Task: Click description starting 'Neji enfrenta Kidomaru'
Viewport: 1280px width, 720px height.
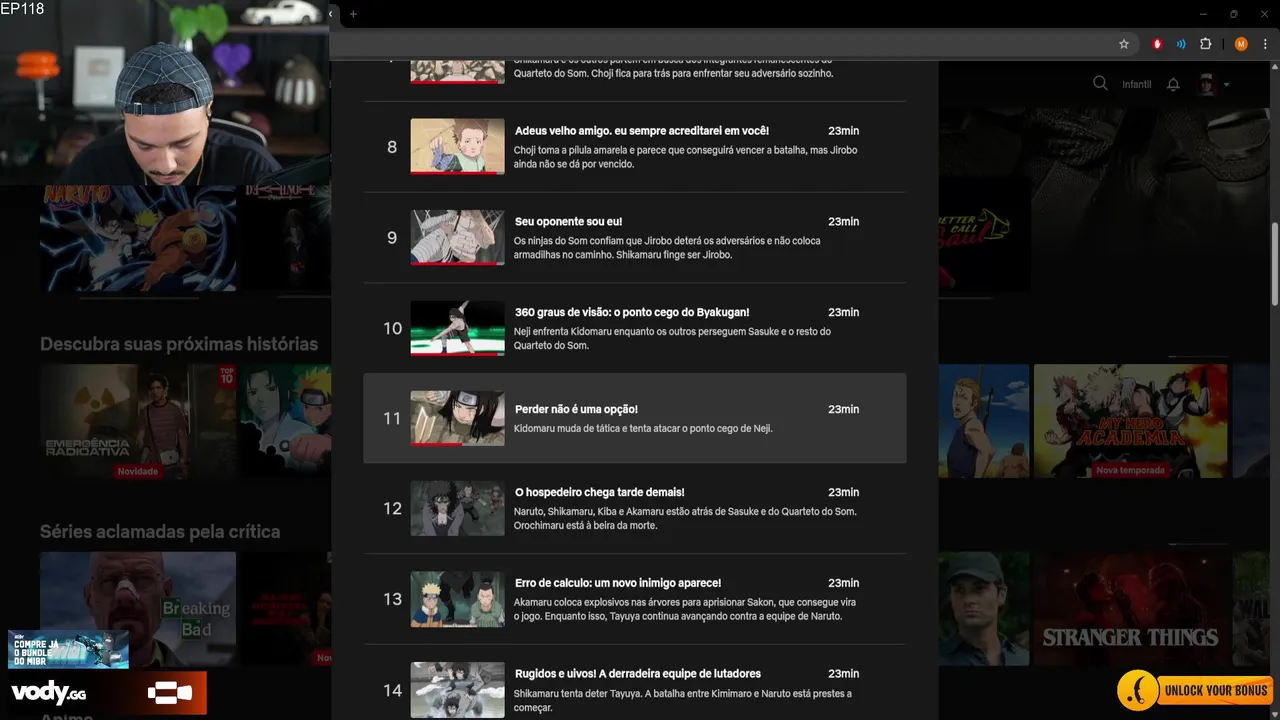Action: pyautogui.click(x=672, y=339)
